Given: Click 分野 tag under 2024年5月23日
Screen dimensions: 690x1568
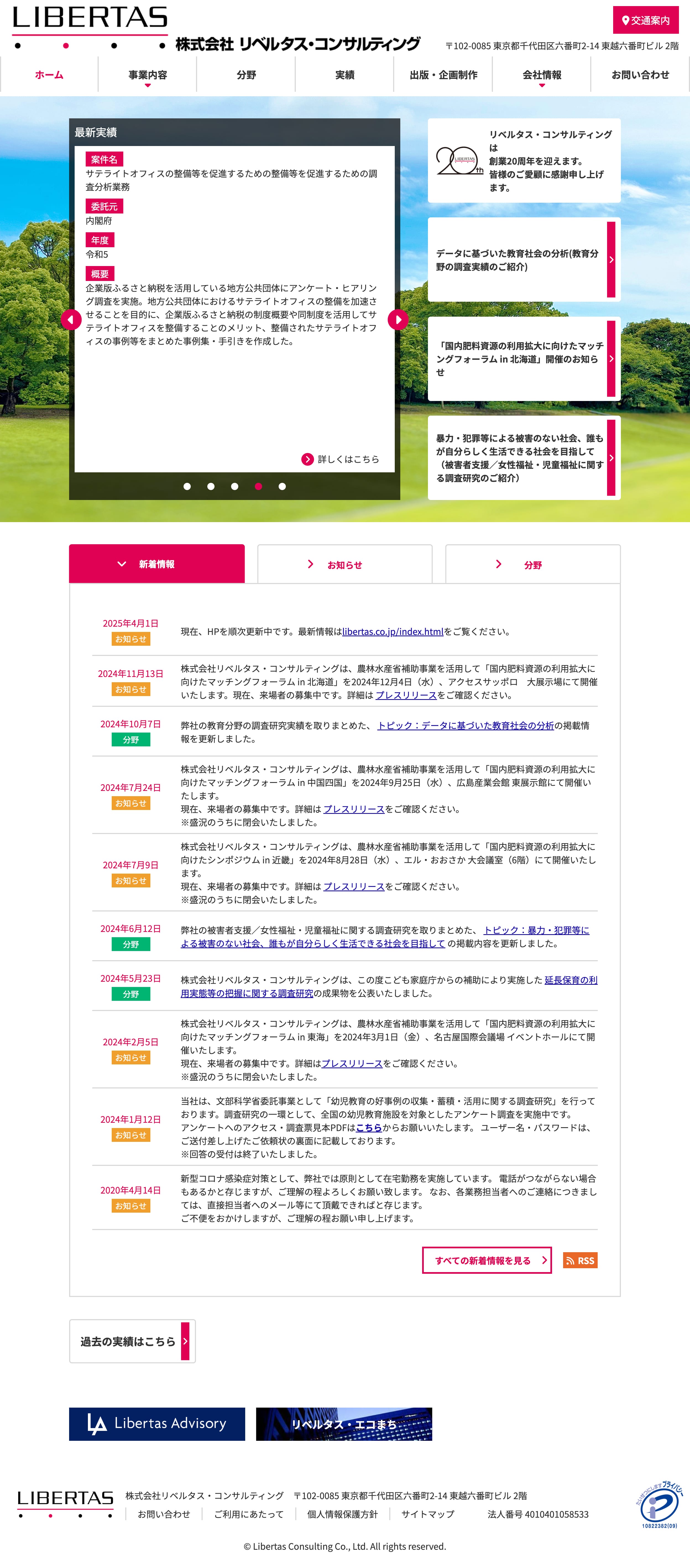Looking at the screenshot, I should [131, 994].
